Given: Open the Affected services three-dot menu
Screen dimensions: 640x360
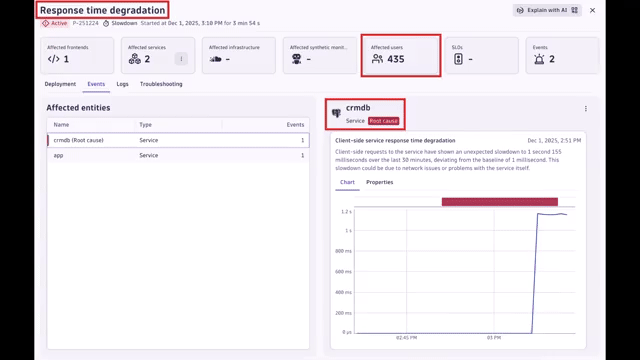Looking at the screenshot, I should (x=181, y=59).
